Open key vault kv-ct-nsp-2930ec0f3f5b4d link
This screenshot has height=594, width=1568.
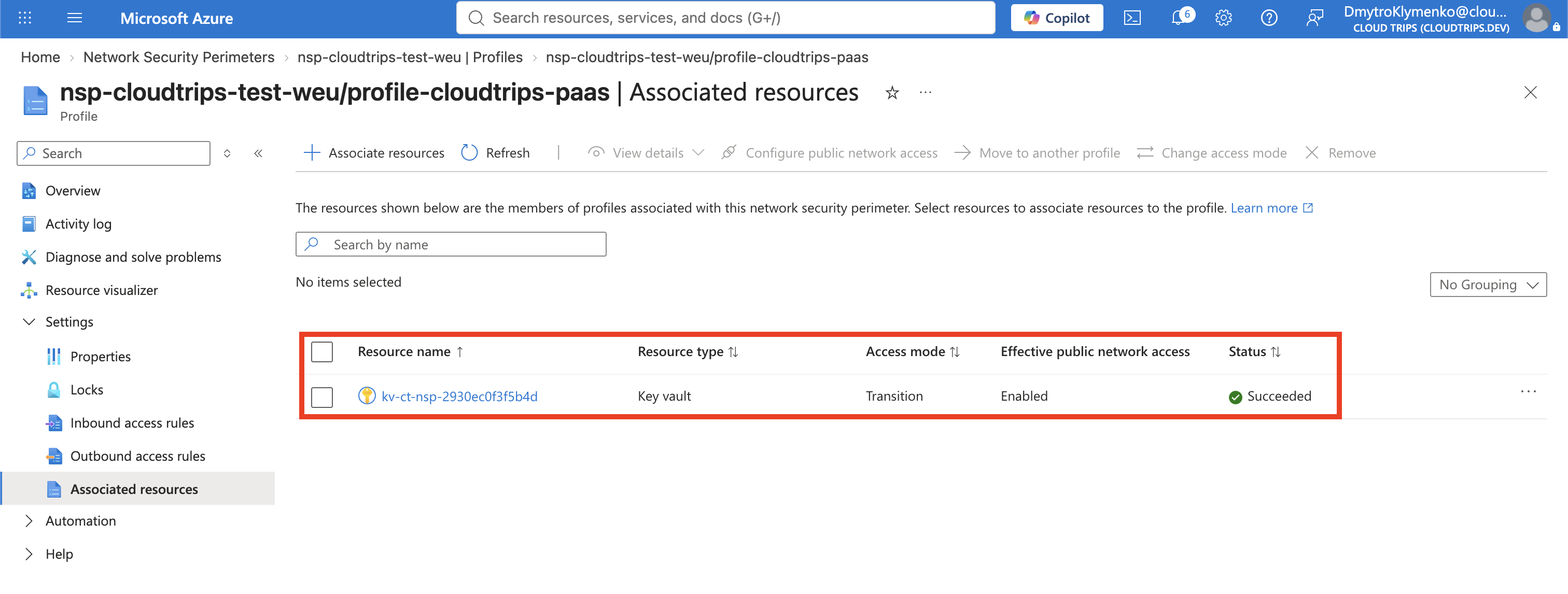459,397
